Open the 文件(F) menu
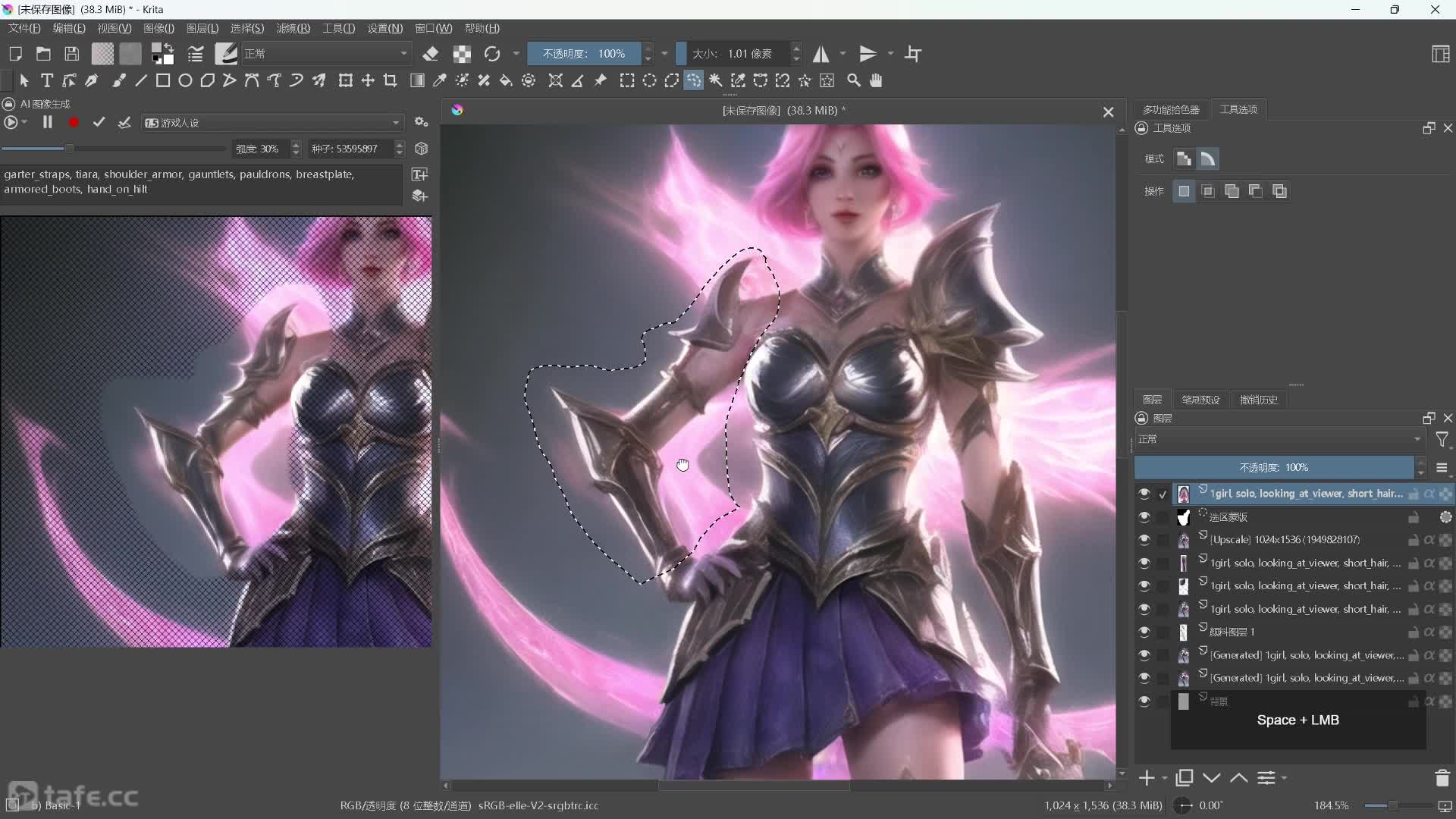The image size is (1456, 819). pos(24,28)
